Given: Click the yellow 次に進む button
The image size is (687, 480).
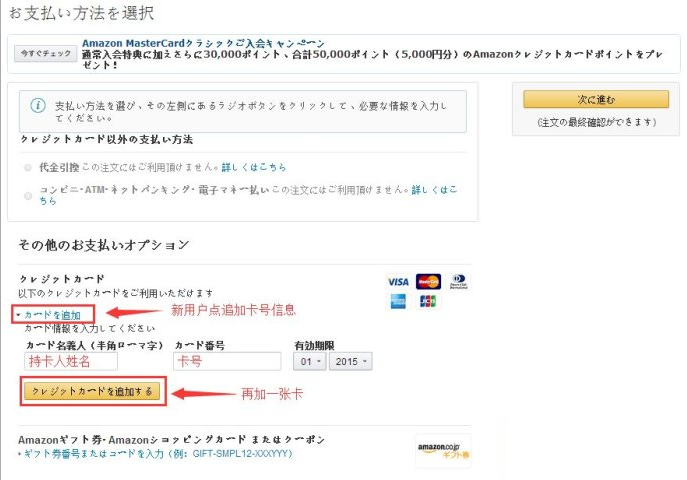Looking at the screenshot, I should [x=595, y=99].
